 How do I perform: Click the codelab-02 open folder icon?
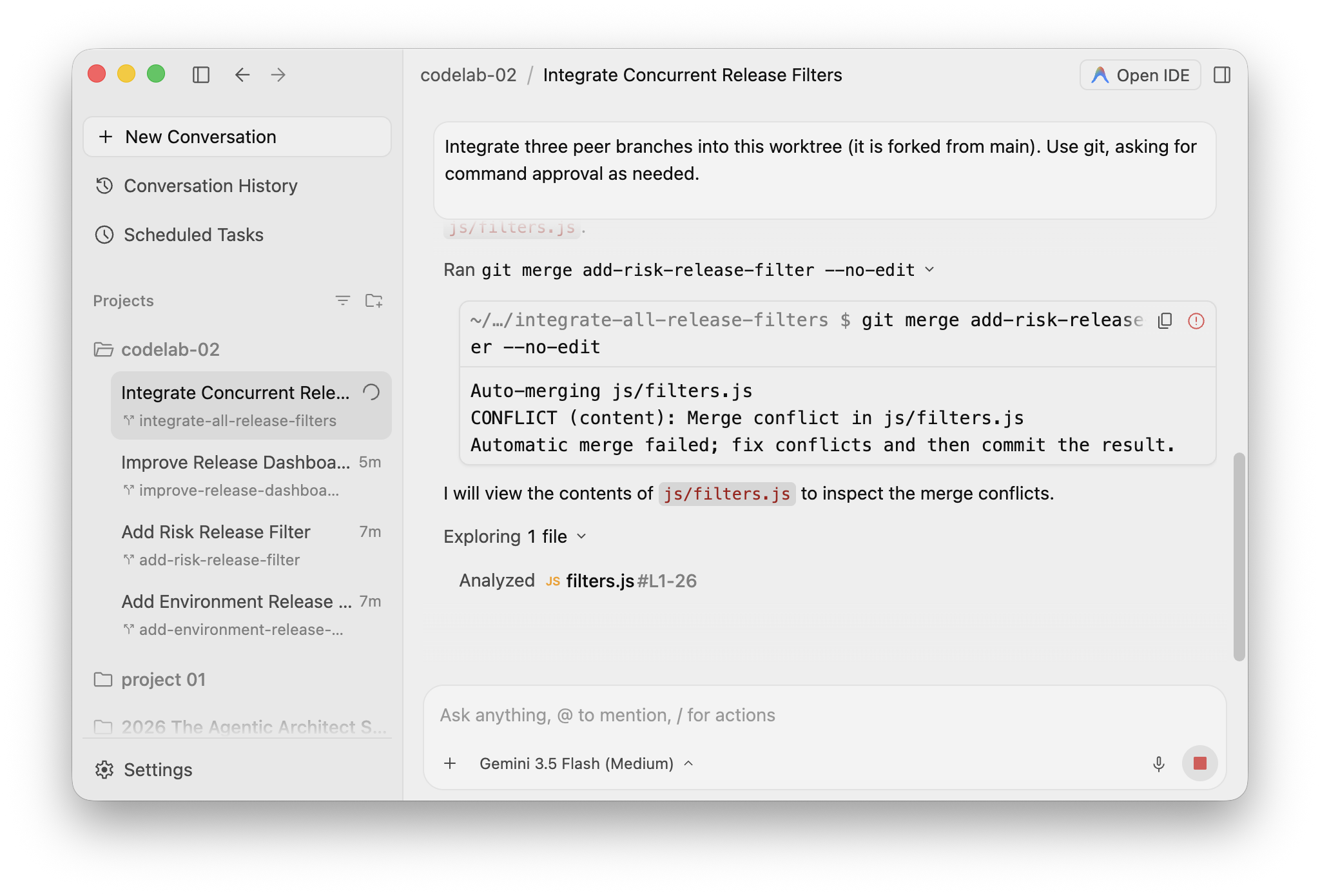[103, 349]
